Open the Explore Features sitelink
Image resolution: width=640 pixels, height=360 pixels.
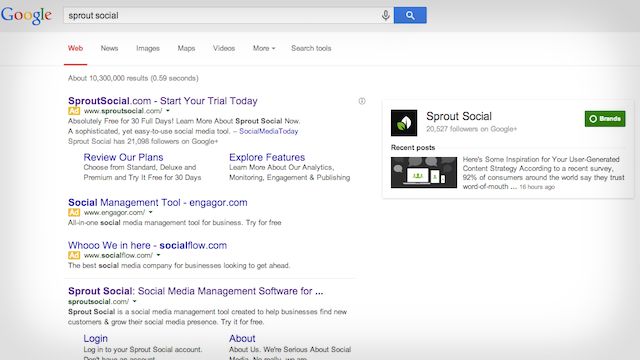point(267,157)
